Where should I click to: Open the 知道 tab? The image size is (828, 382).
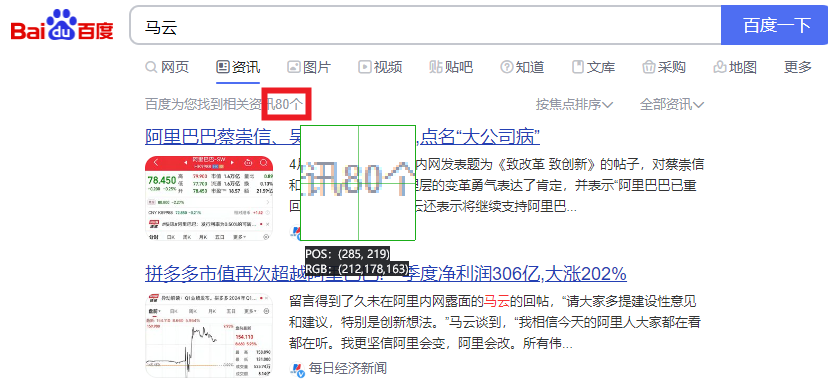click(522, 67)
